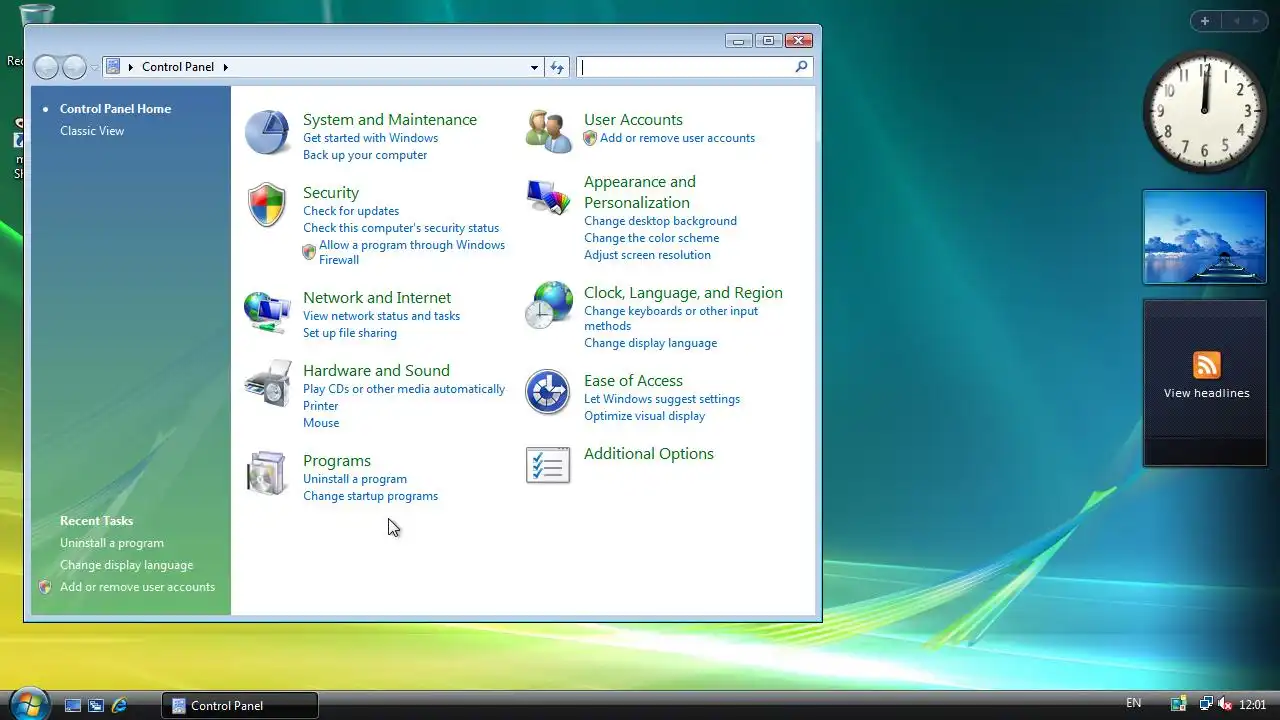
Task: Click Play CDs or other media automatically
Action: coord(404,389)
